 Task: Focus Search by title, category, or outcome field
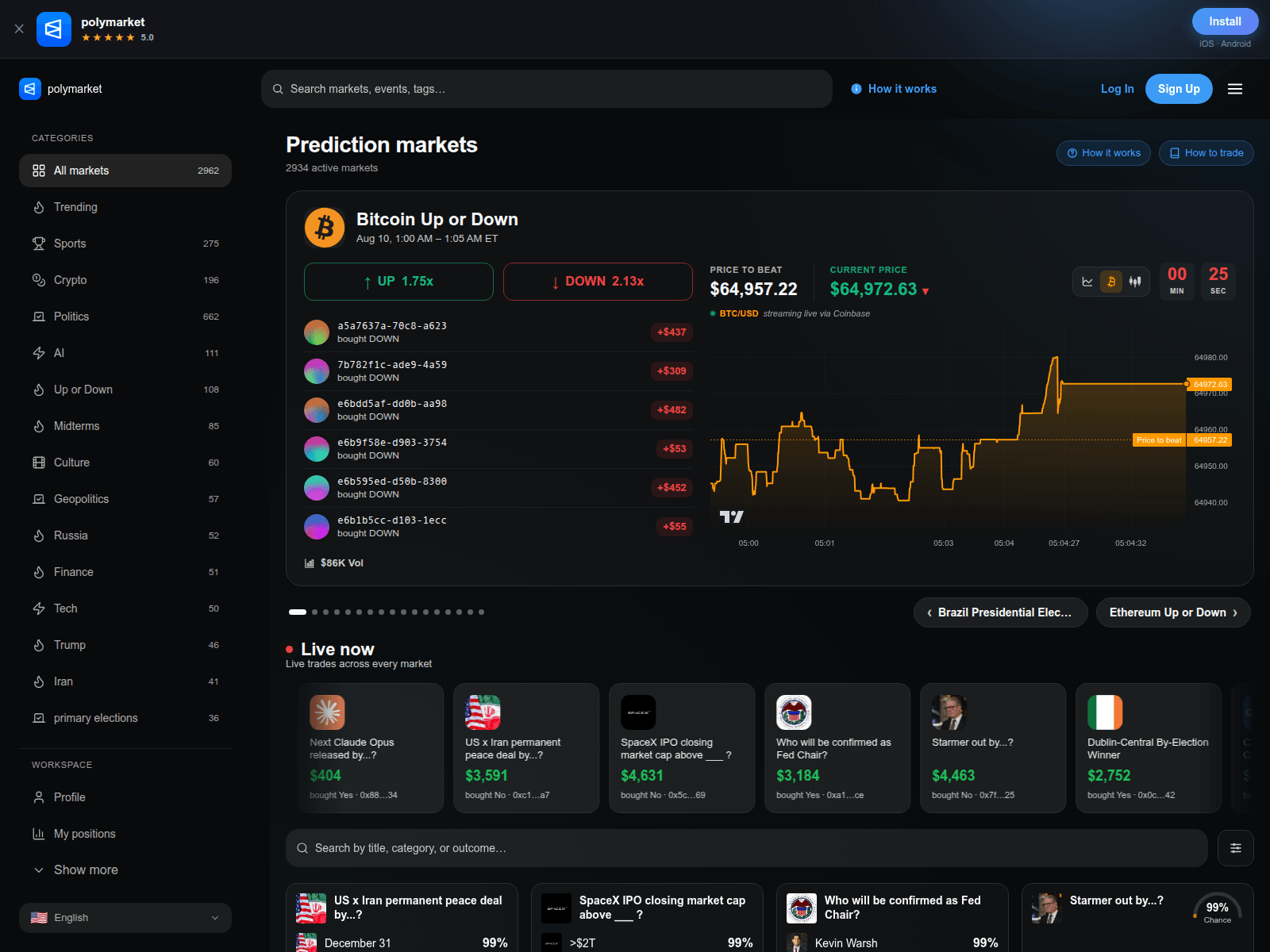click(747, 848)
